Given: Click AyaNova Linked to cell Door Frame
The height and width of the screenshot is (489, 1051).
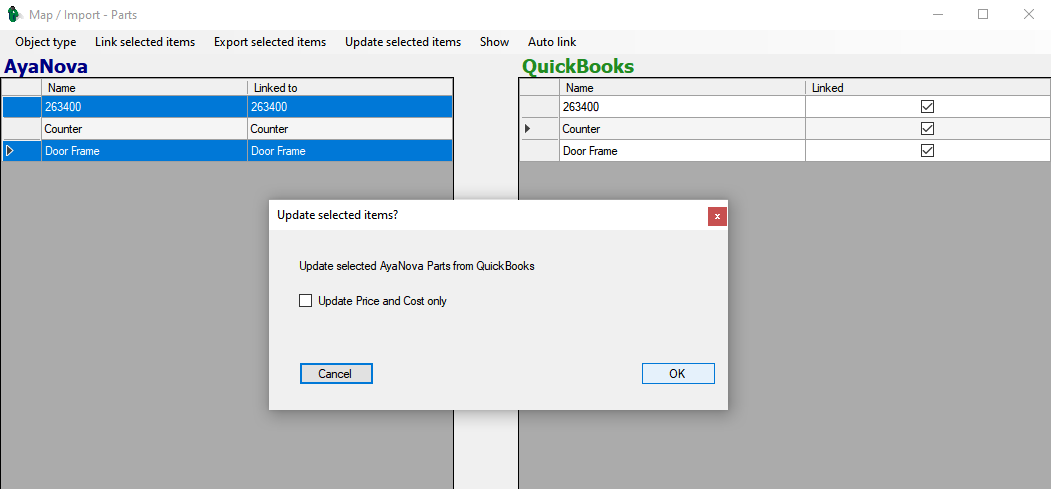Looking at the screenshot, I should pyautogui.click(x=350, y=151).
